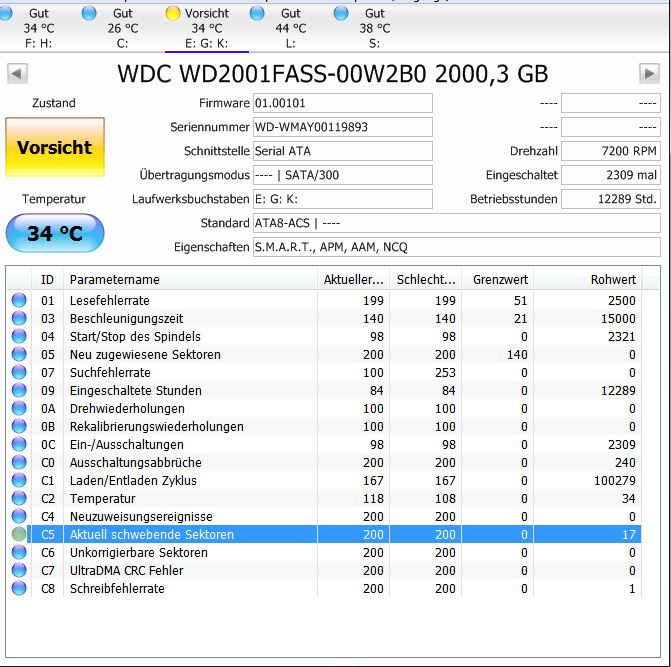Go to previous disk with left arrow

18,74
